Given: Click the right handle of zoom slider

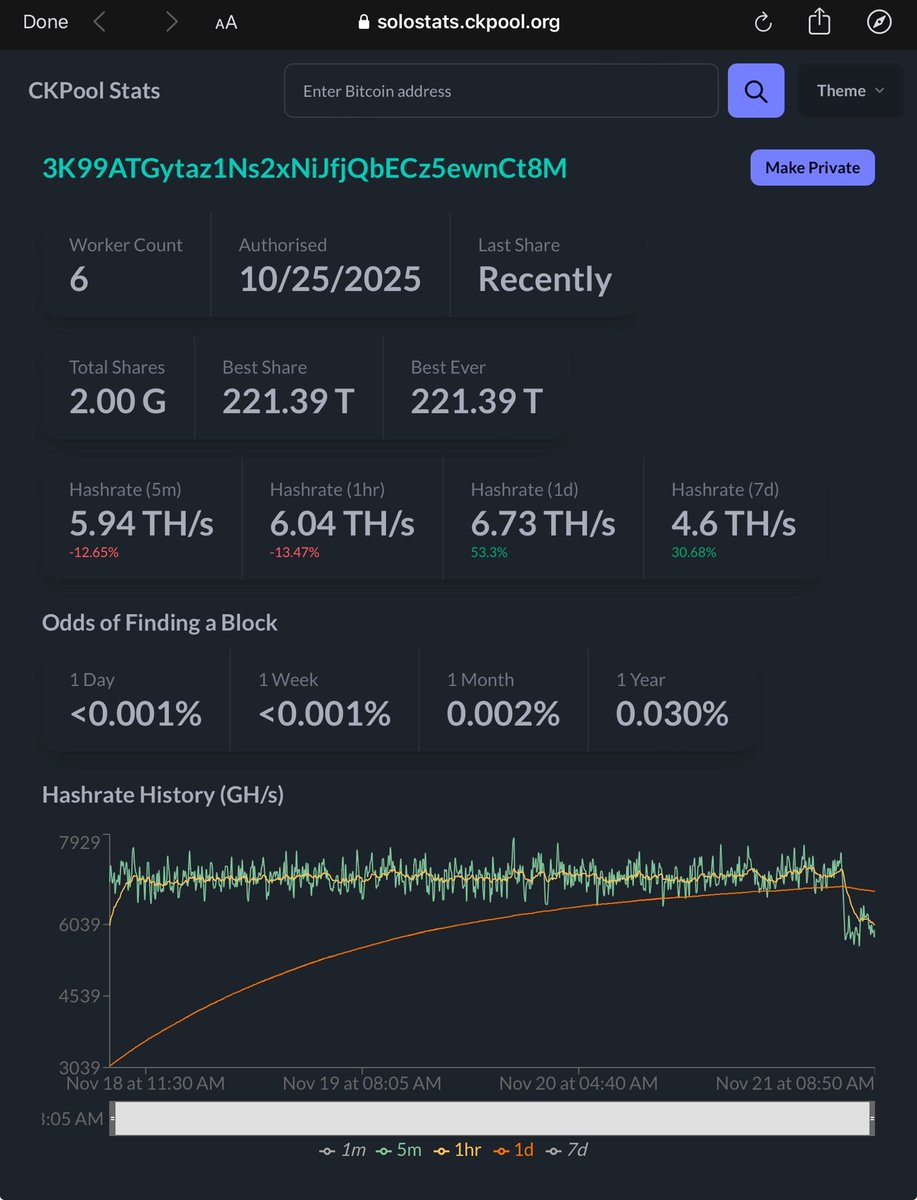Looking at the screenshot, I should 871,1118.
